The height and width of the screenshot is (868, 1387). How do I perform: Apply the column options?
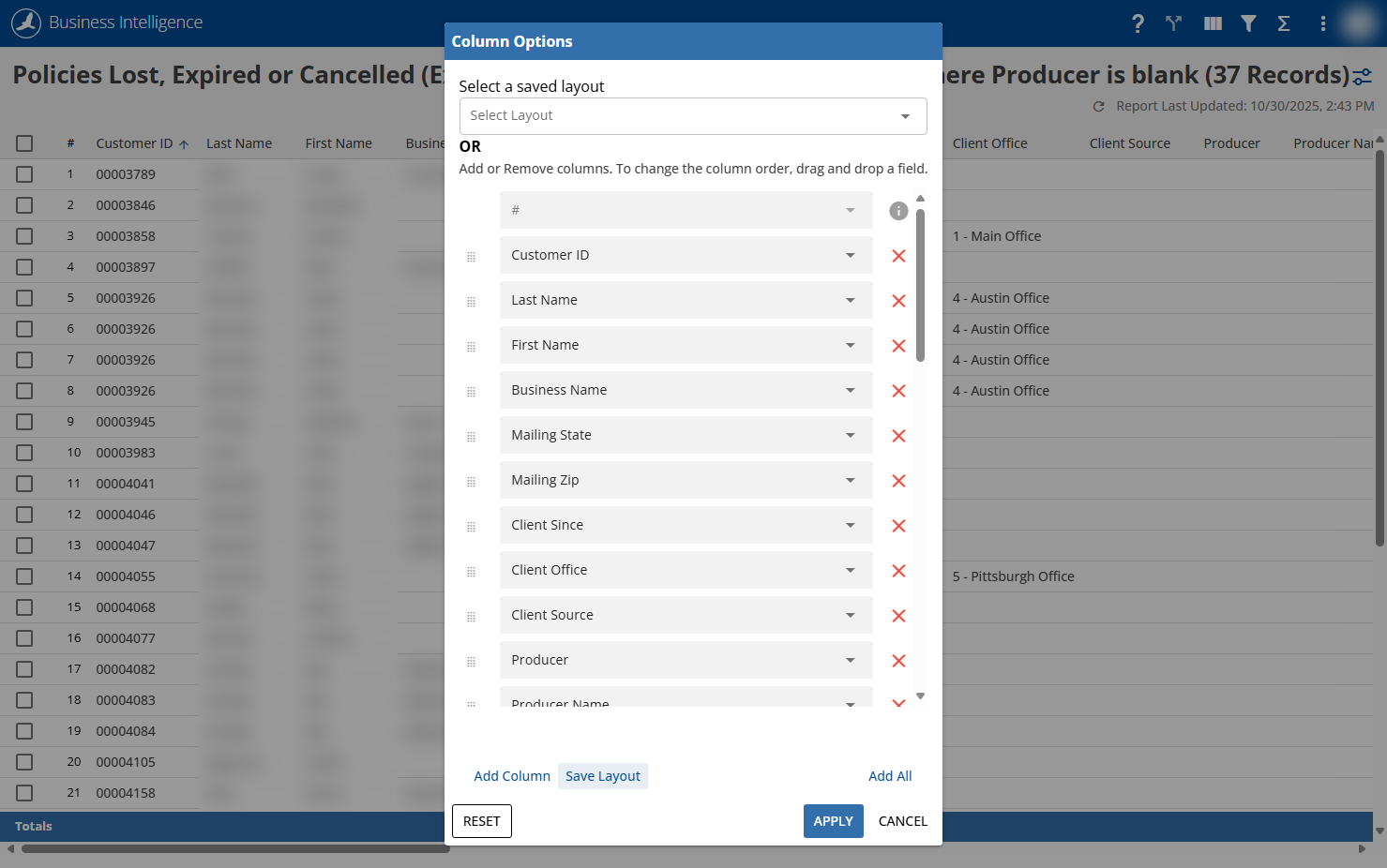click(834, 821)
